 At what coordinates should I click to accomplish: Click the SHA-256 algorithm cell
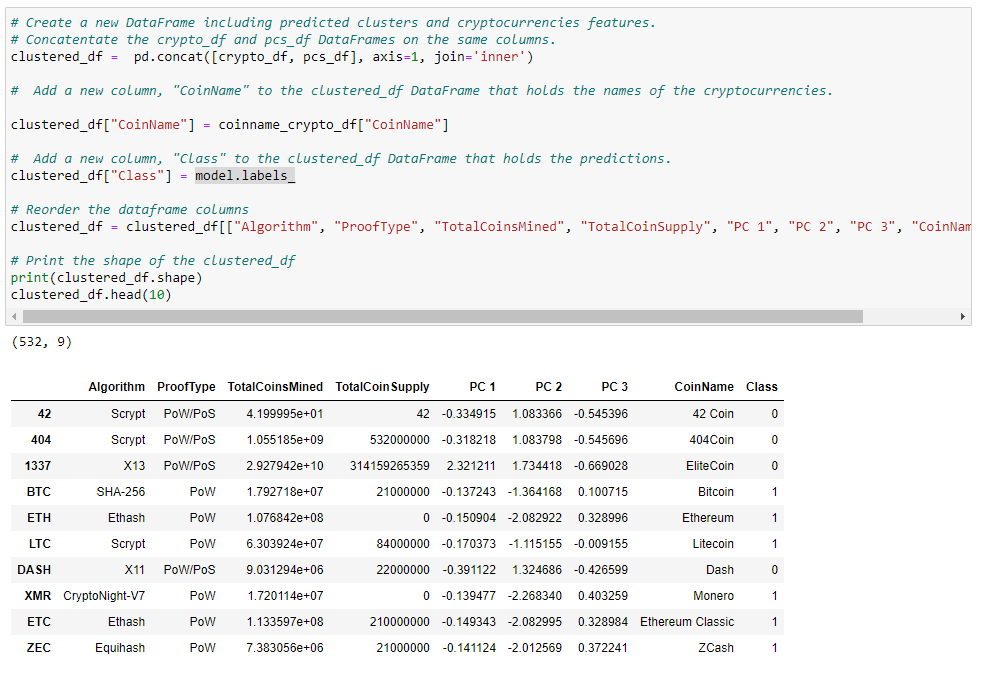point(120,492)
